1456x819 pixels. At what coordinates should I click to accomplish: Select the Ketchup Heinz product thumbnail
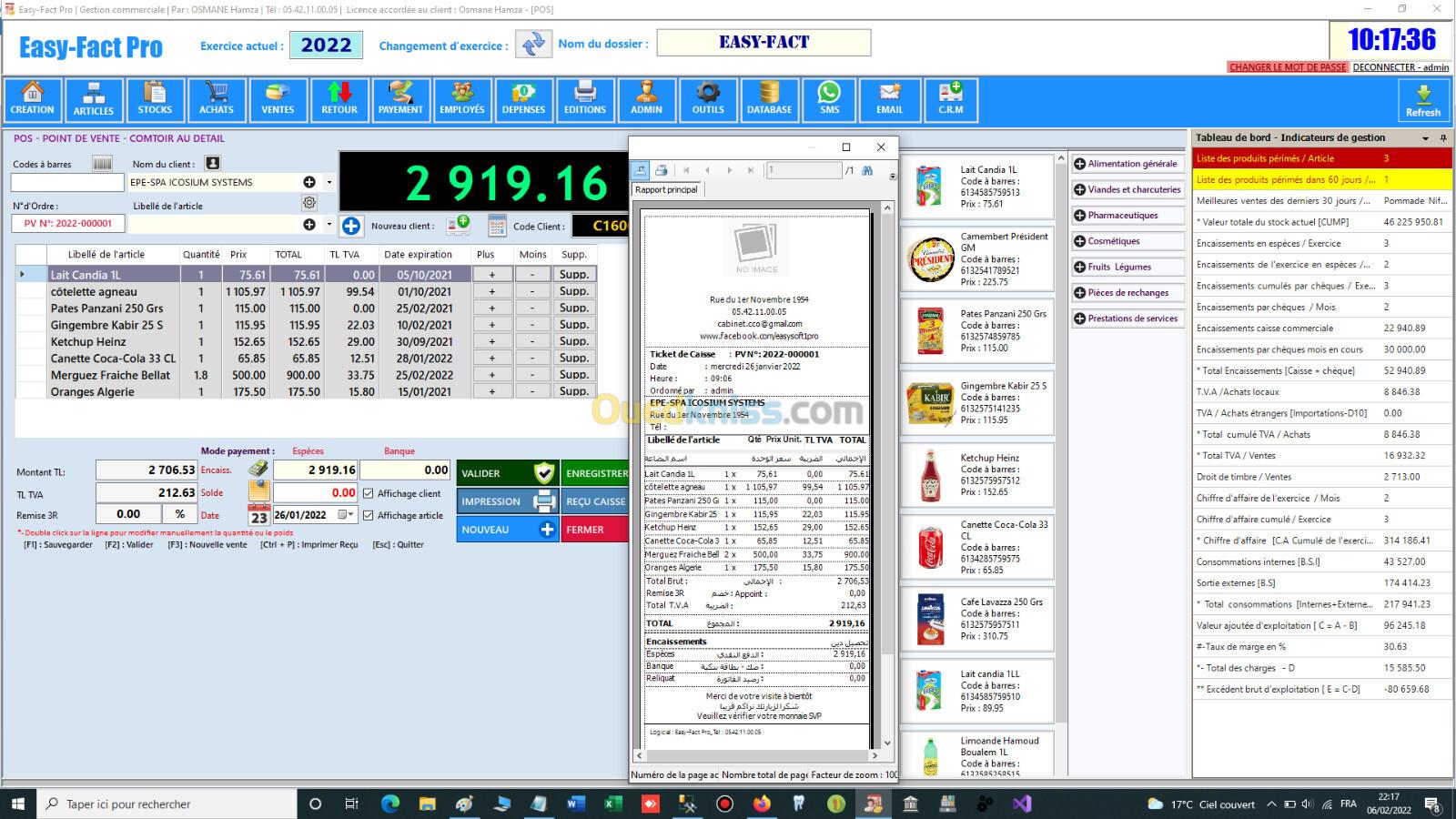[x=930, y=475]
